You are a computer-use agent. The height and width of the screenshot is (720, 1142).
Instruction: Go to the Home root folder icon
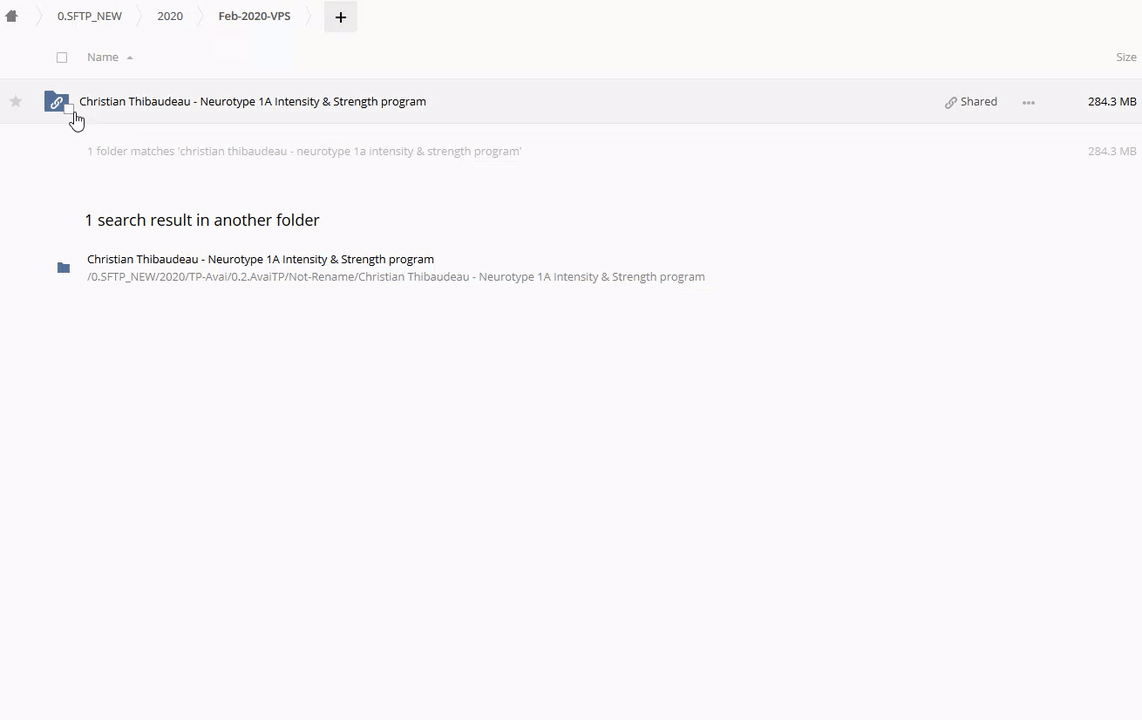pyautogui.click(x=12, y=16)
